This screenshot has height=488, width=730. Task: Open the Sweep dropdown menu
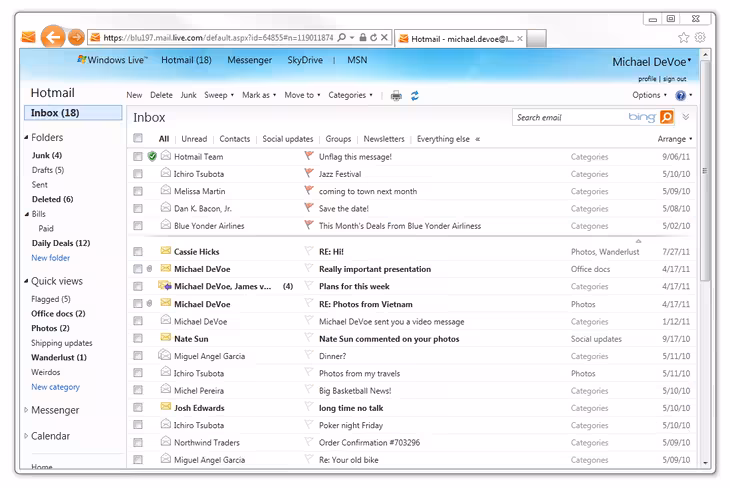click(x=219, y=95)
